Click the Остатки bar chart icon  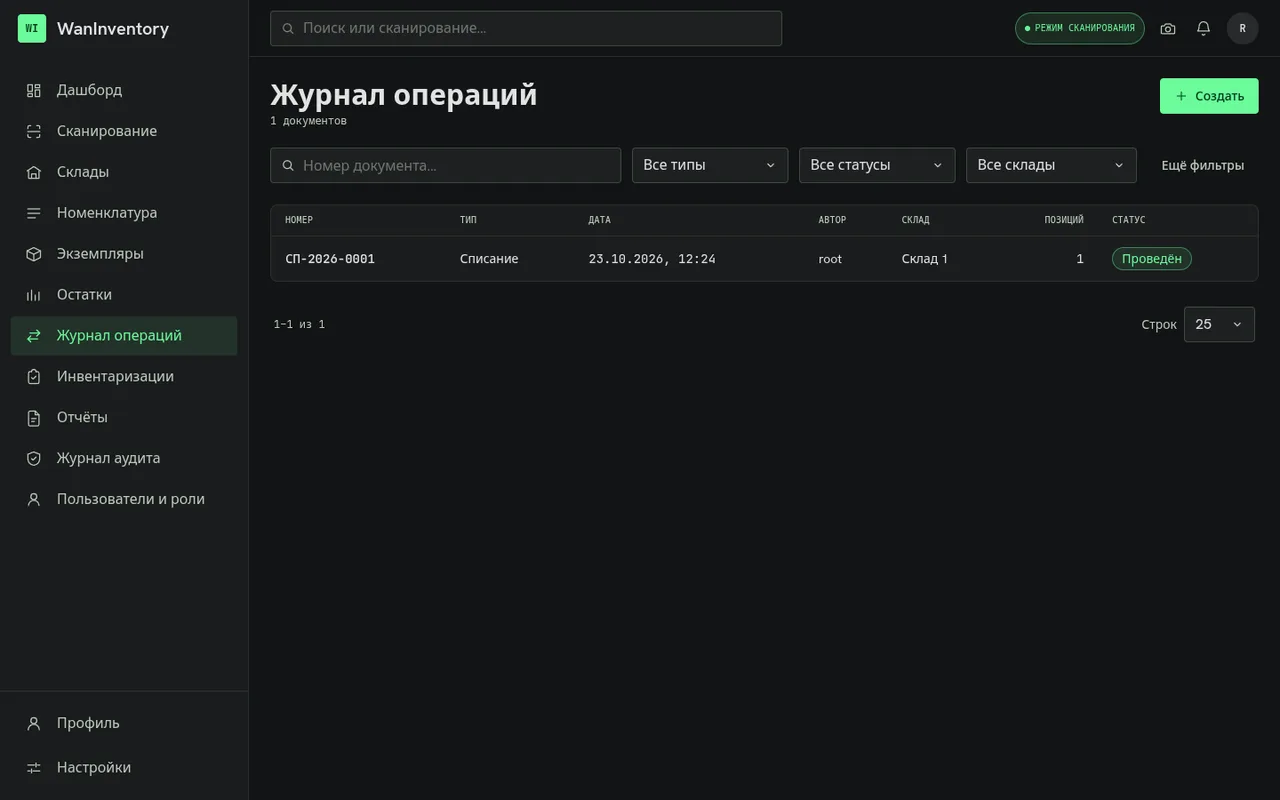click(34, 295)
